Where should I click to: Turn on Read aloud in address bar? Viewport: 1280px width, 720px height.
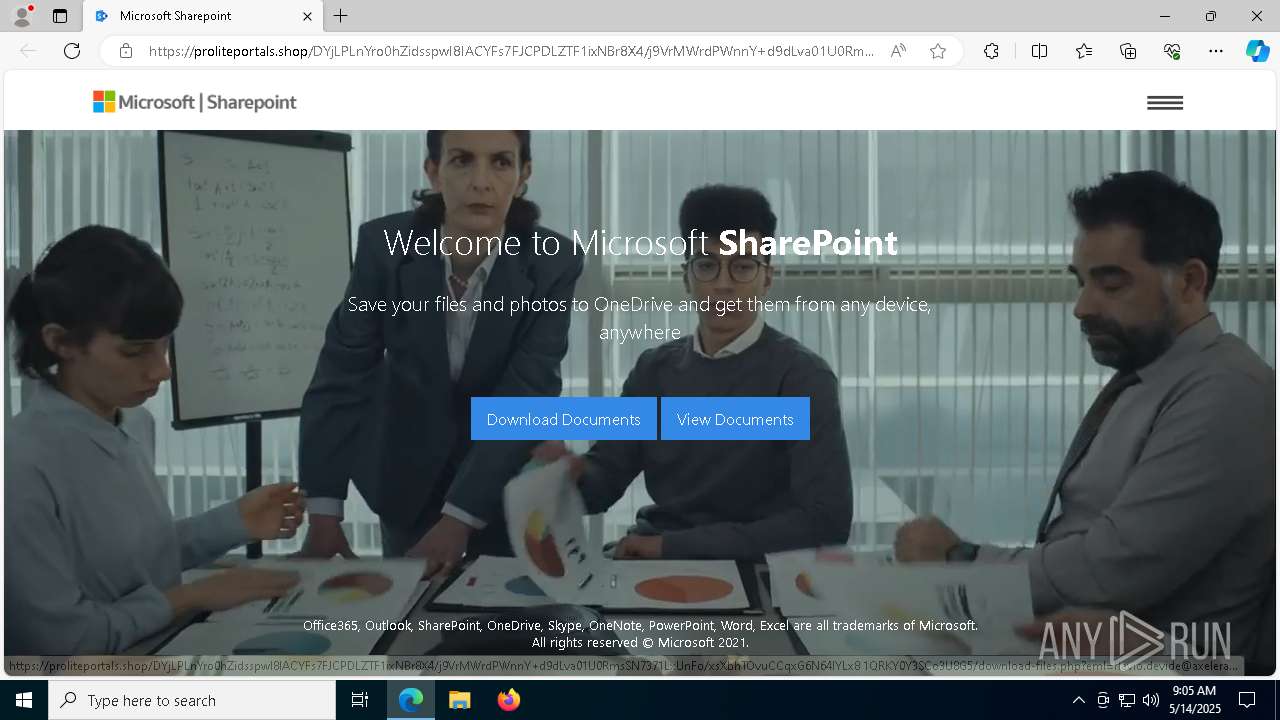tap(898, 51)
